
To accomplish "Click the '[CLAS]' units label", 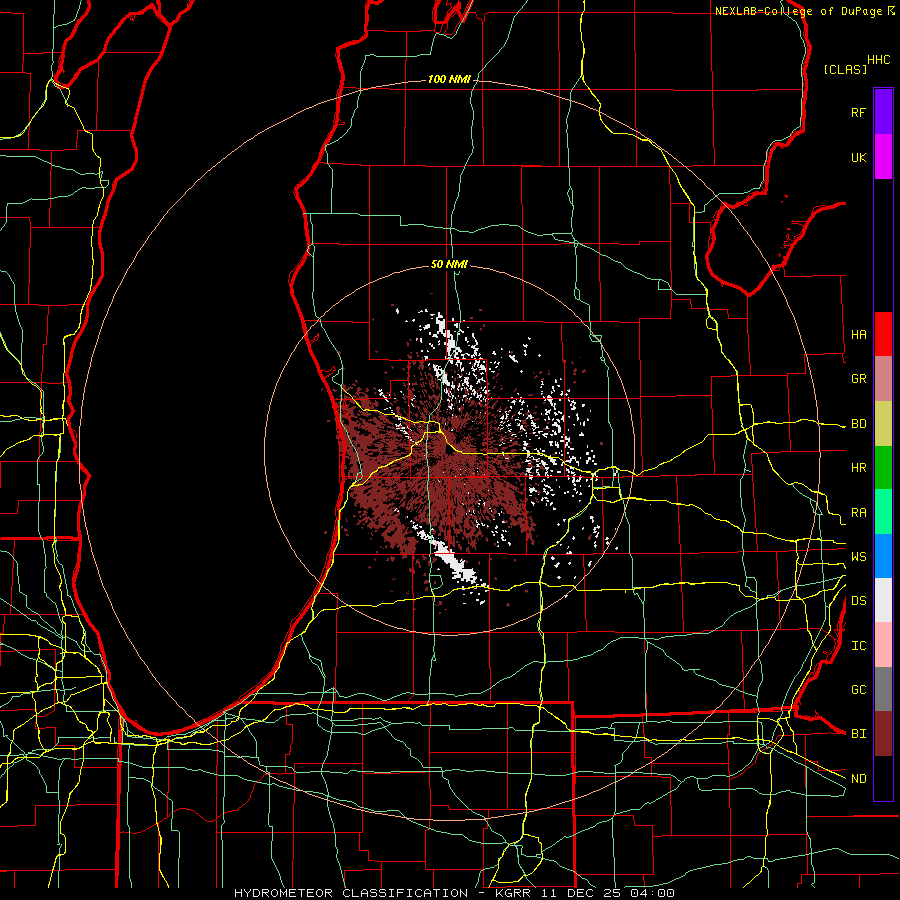I will pyautogui.click(x=845, y=69).
